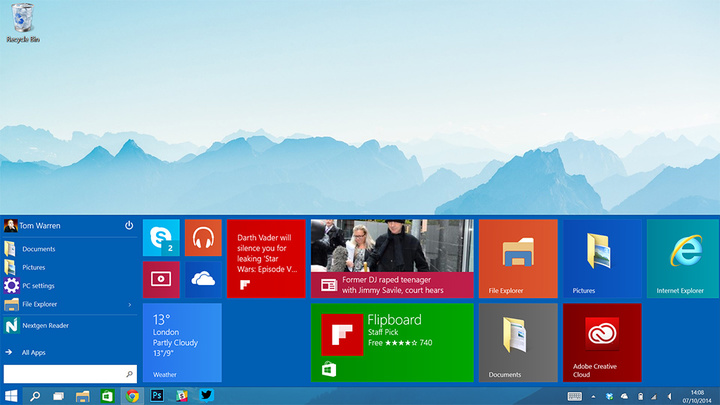Open Photoshop from the taskbar

tap(157, 396)
